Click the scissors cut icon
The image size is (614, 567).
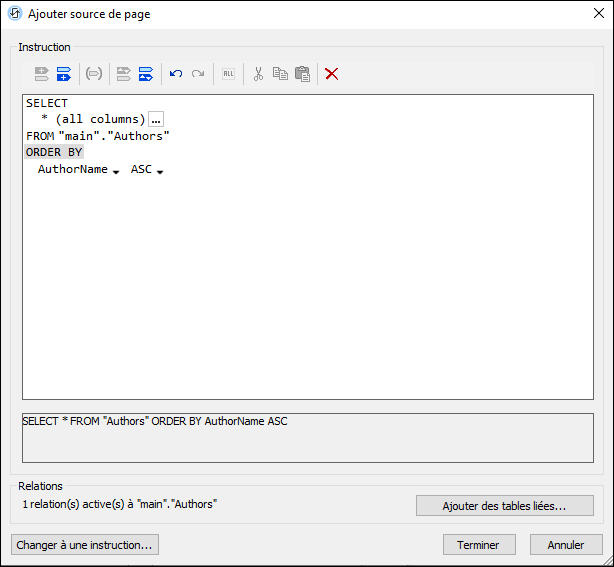pos(258,74)
